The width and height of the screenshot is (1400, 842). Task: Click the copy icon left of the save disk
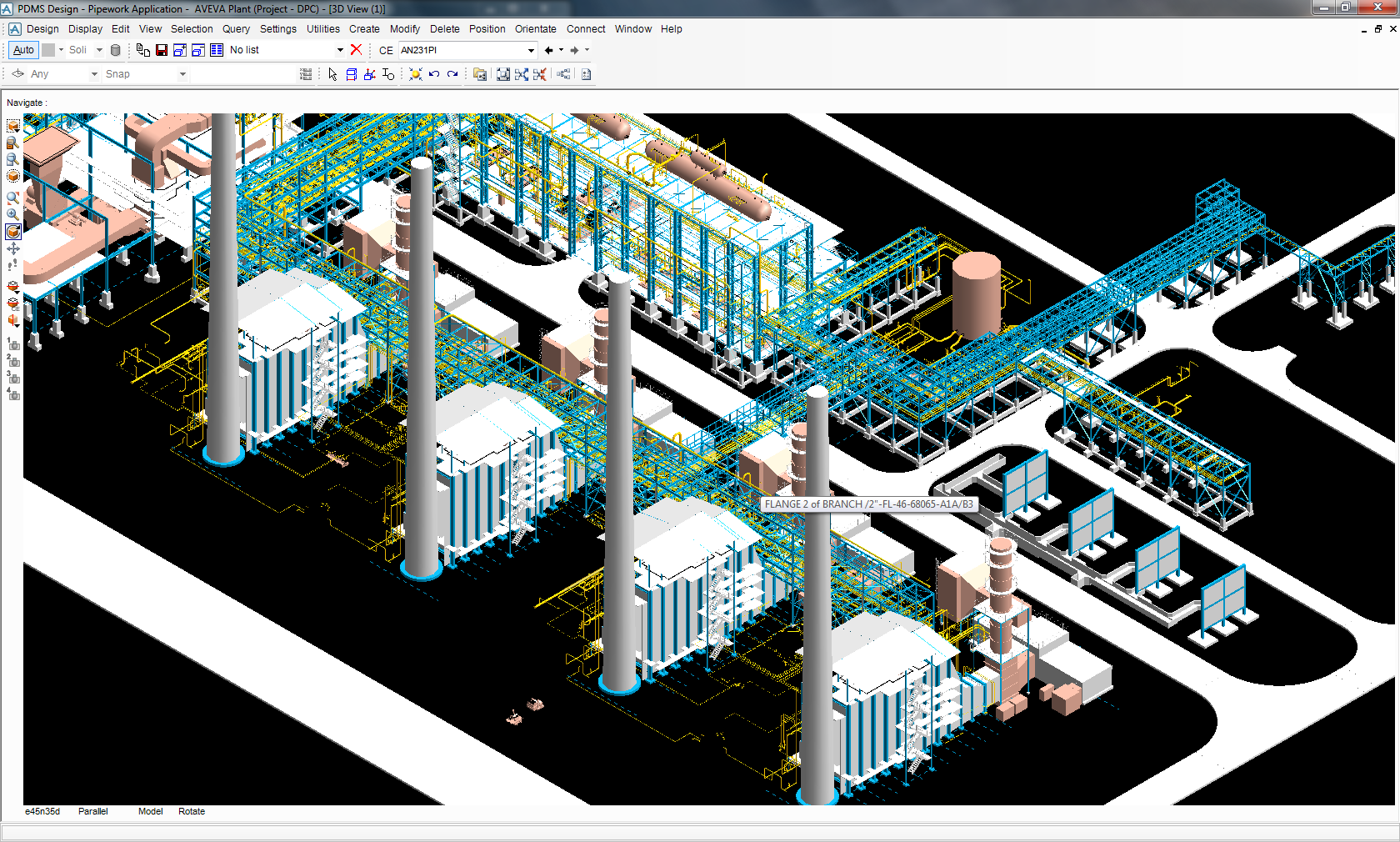tap(143, 50)
